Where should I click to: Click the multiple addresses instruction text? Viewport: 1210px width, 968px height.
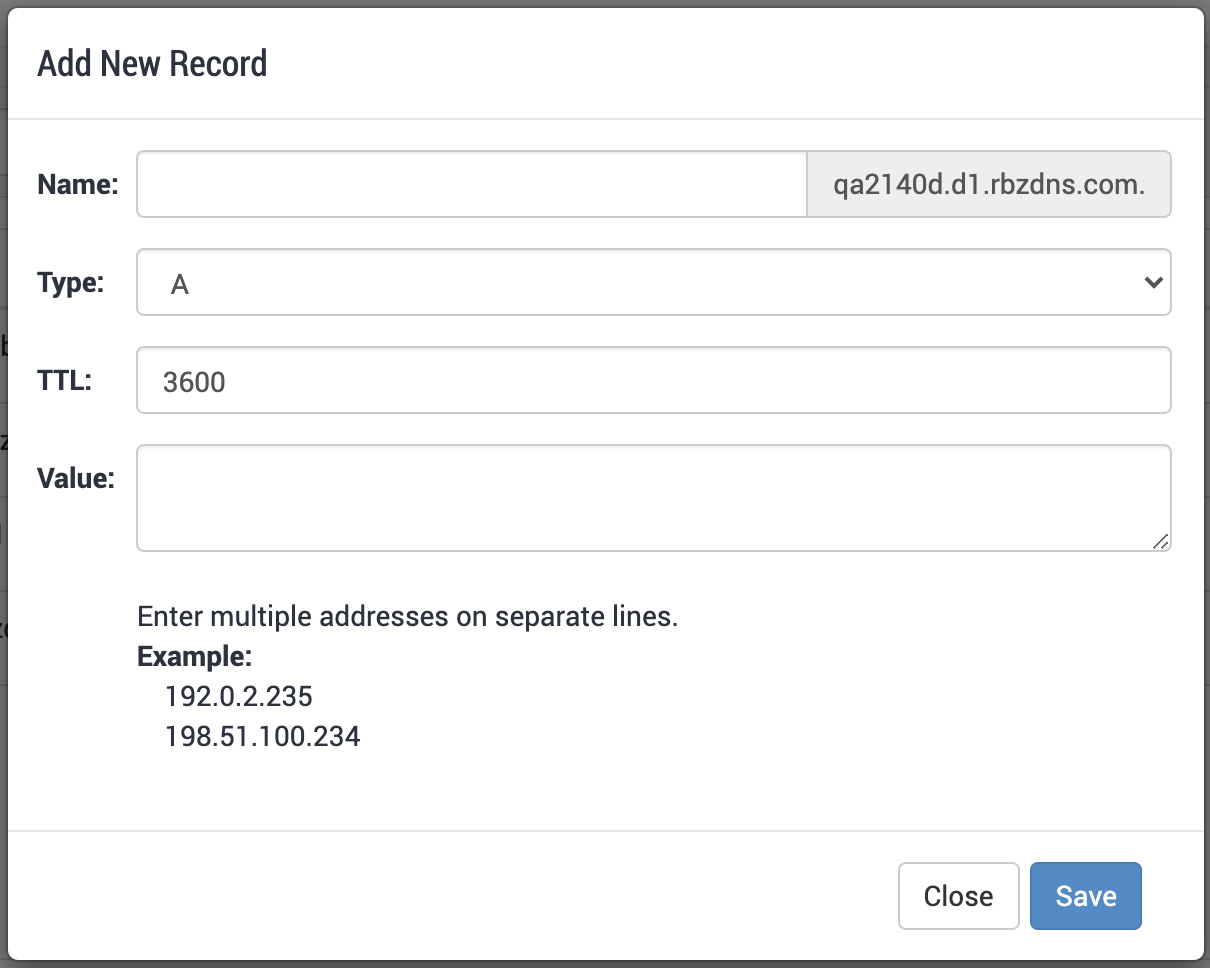(408, 616)
